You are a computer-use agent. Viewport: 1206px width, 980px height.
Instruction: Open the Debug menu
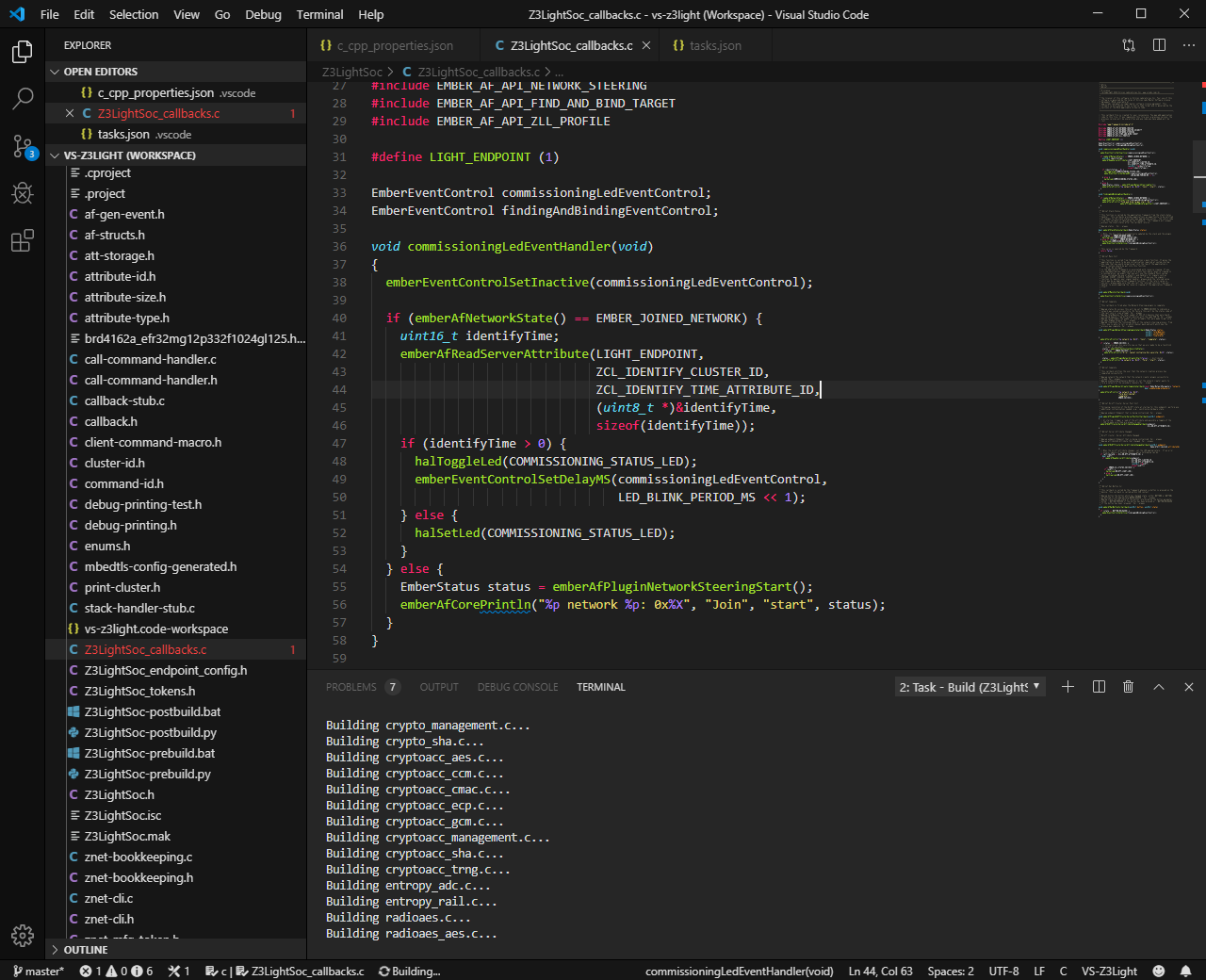point(263,14)
